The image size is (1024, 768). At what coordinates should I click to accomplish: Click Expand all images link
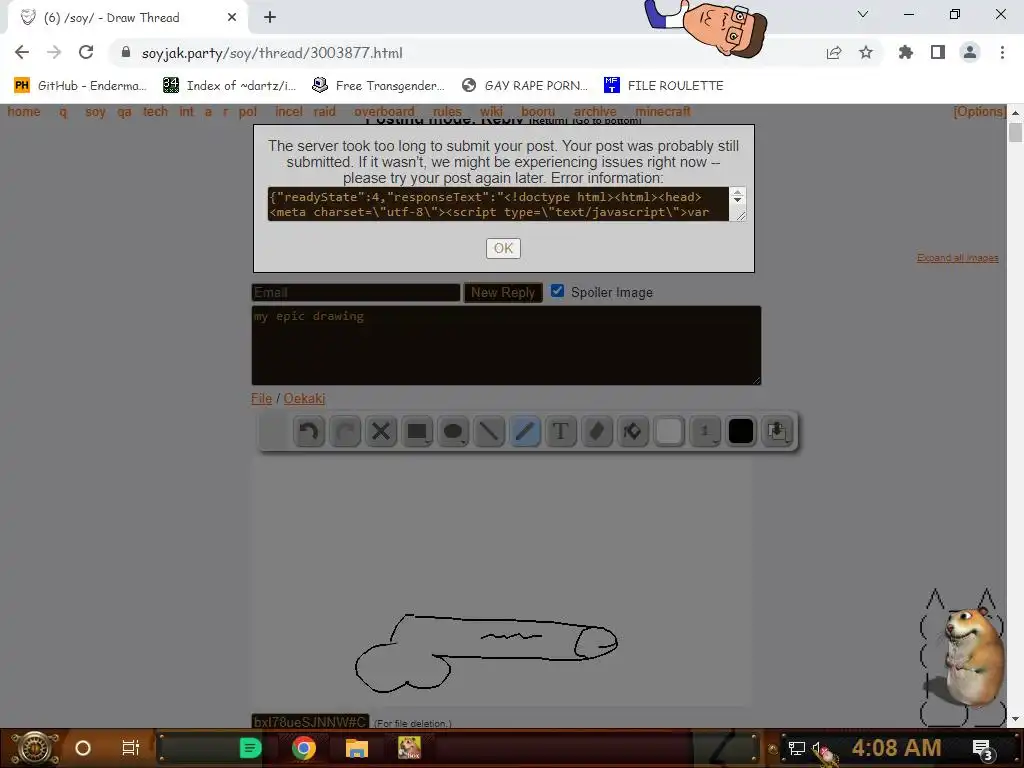(x=957, y=258)
